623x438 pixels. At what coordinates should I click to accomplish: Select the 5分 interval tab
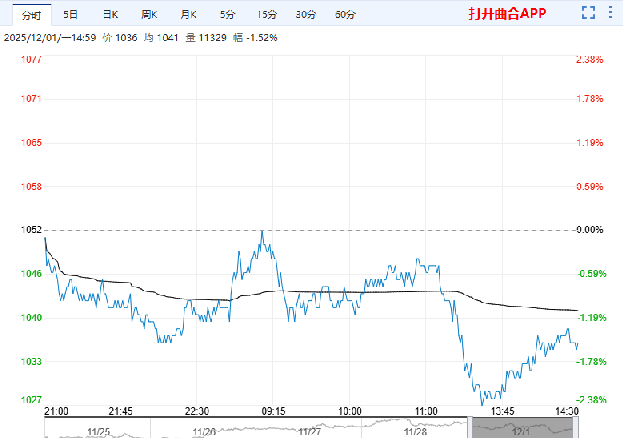[x=228, y=15]
